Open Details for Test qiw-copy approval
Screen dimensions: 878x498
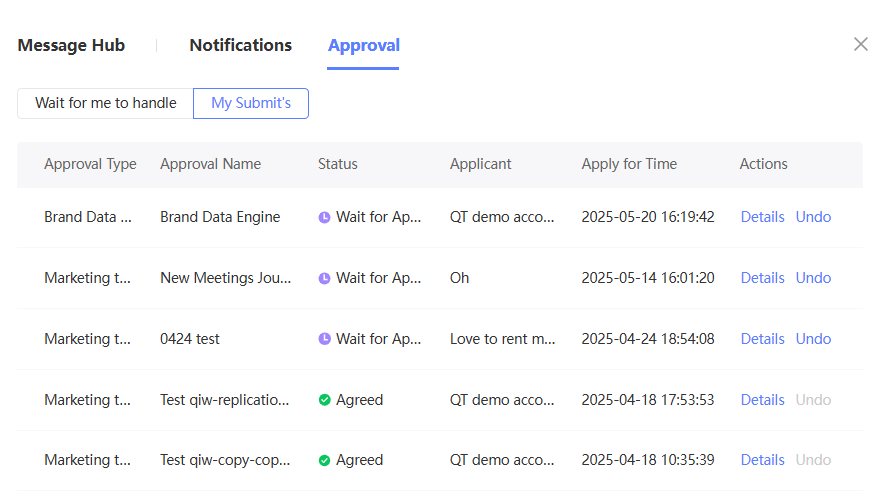(x=762, y=460)
